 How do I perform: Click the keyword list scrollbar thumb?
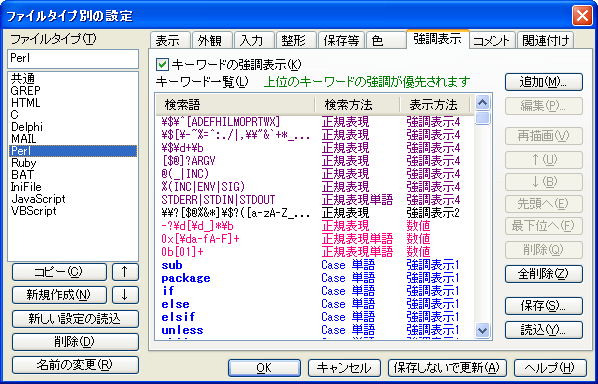pyautogui.click(x=483, y=118)
